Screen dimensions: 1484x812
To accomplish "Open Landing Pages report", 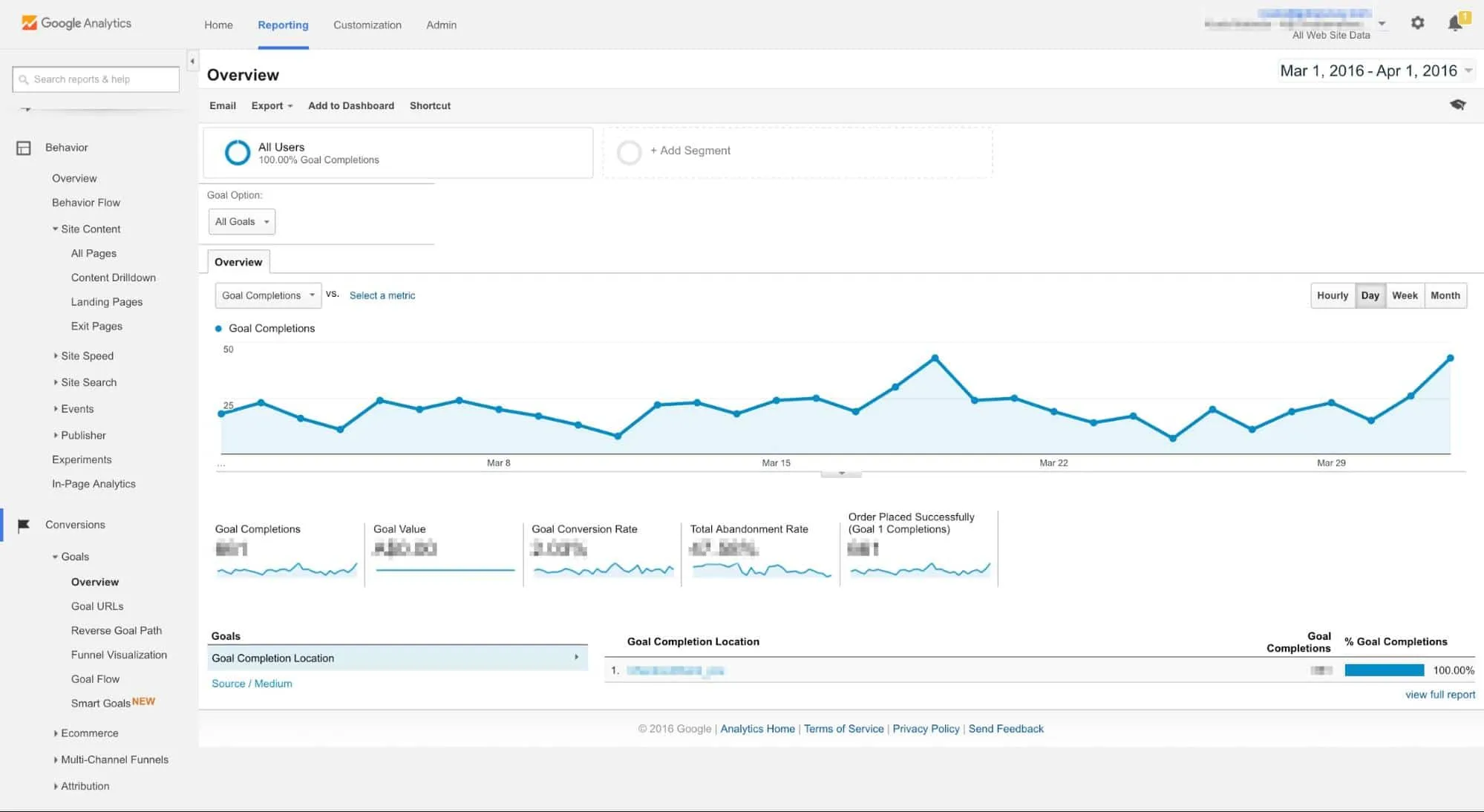I will pyautogui.click(x=107, y=302).
